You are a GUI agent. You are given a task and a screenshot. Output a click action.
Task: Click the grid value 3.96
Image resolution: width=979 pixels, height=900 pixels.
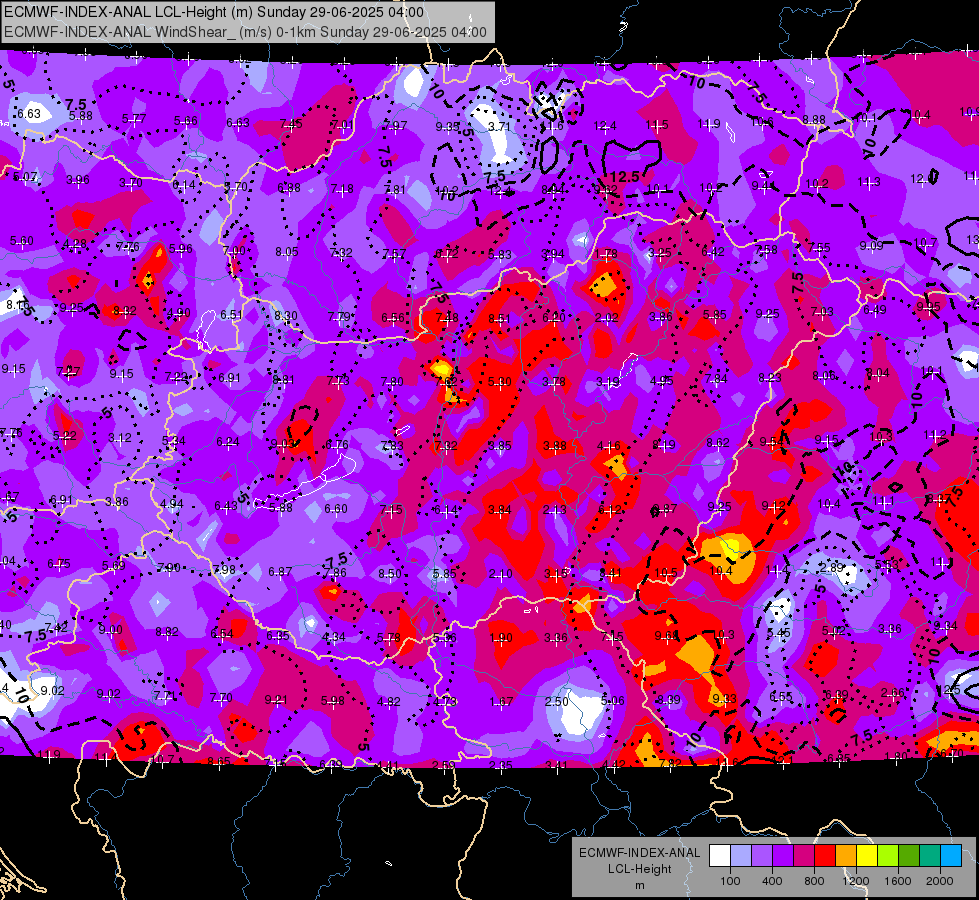(78, 179)
